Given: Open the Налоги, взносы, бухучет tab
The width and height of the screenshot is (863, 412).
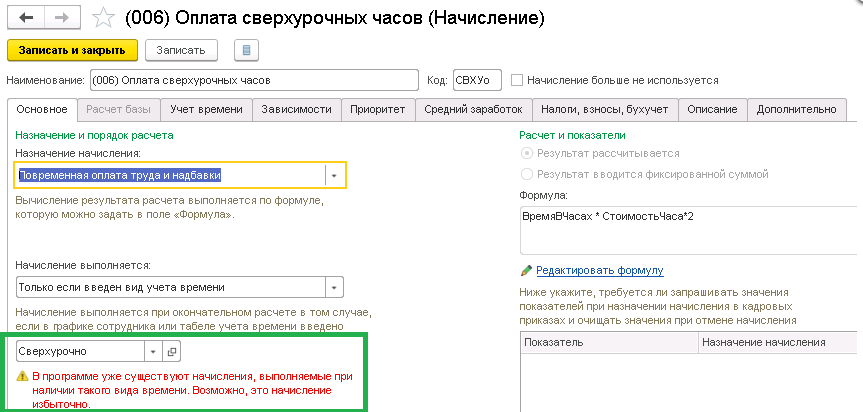Looking at the screenshot, I should pos(605,109).
